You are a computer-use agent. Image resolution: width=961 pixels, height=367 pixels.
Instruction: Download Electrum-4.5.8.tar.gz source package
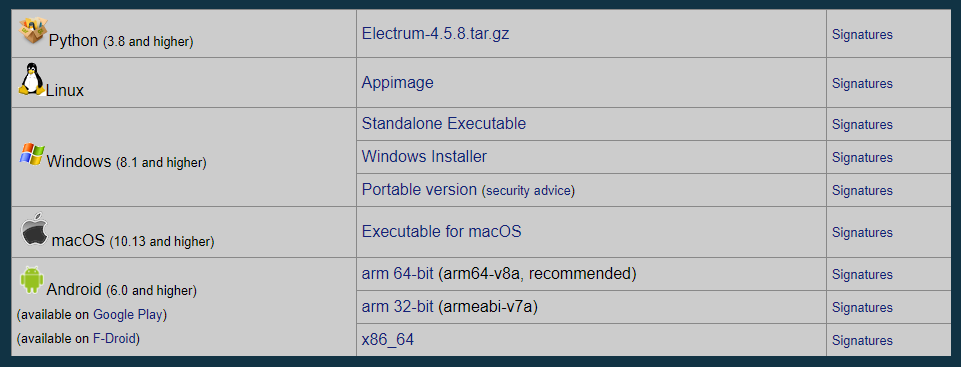point(435,33)
